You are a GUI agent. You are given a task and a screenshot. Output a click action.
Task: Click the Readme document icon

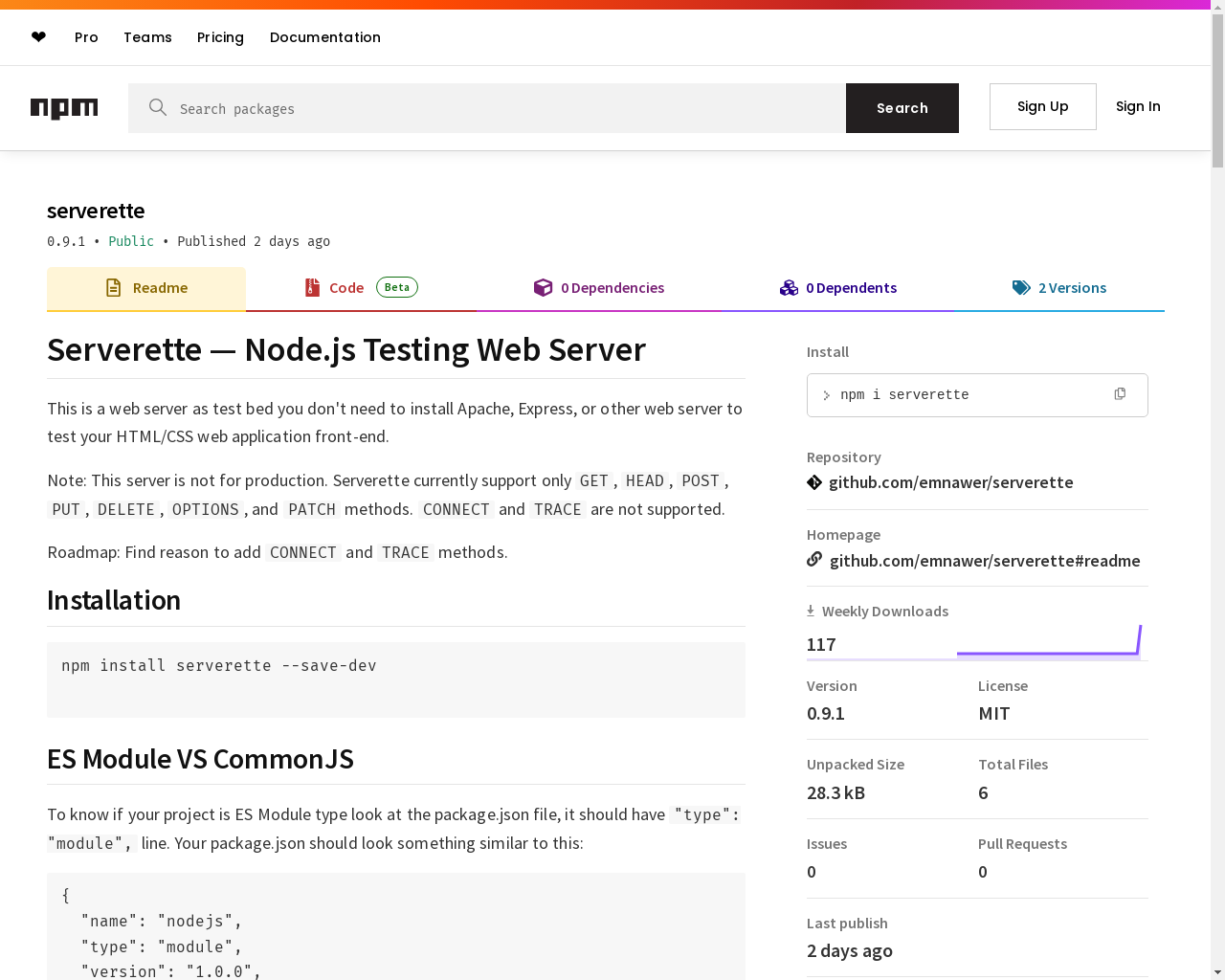pos(113,287)
